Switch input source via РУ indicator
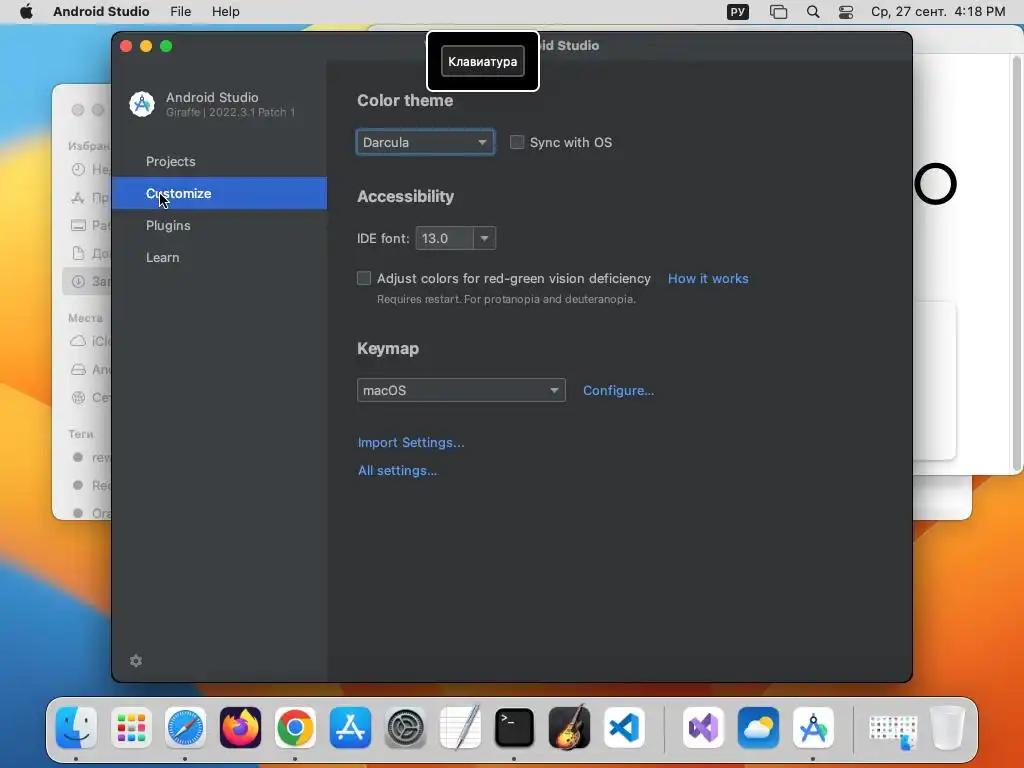This screenshot has width=1024, height=768. click(738, 12)
